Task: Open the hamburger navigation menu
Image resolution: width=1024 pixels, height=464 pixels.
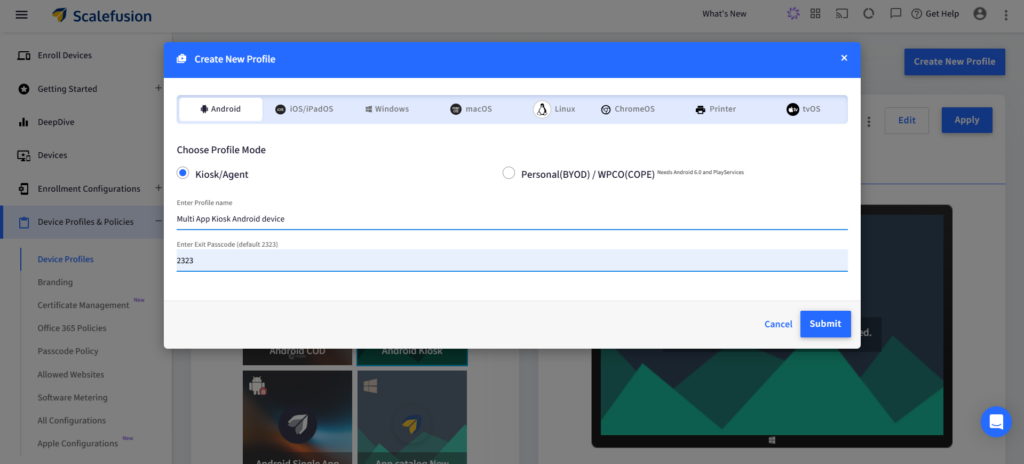Action: [22, 14]
